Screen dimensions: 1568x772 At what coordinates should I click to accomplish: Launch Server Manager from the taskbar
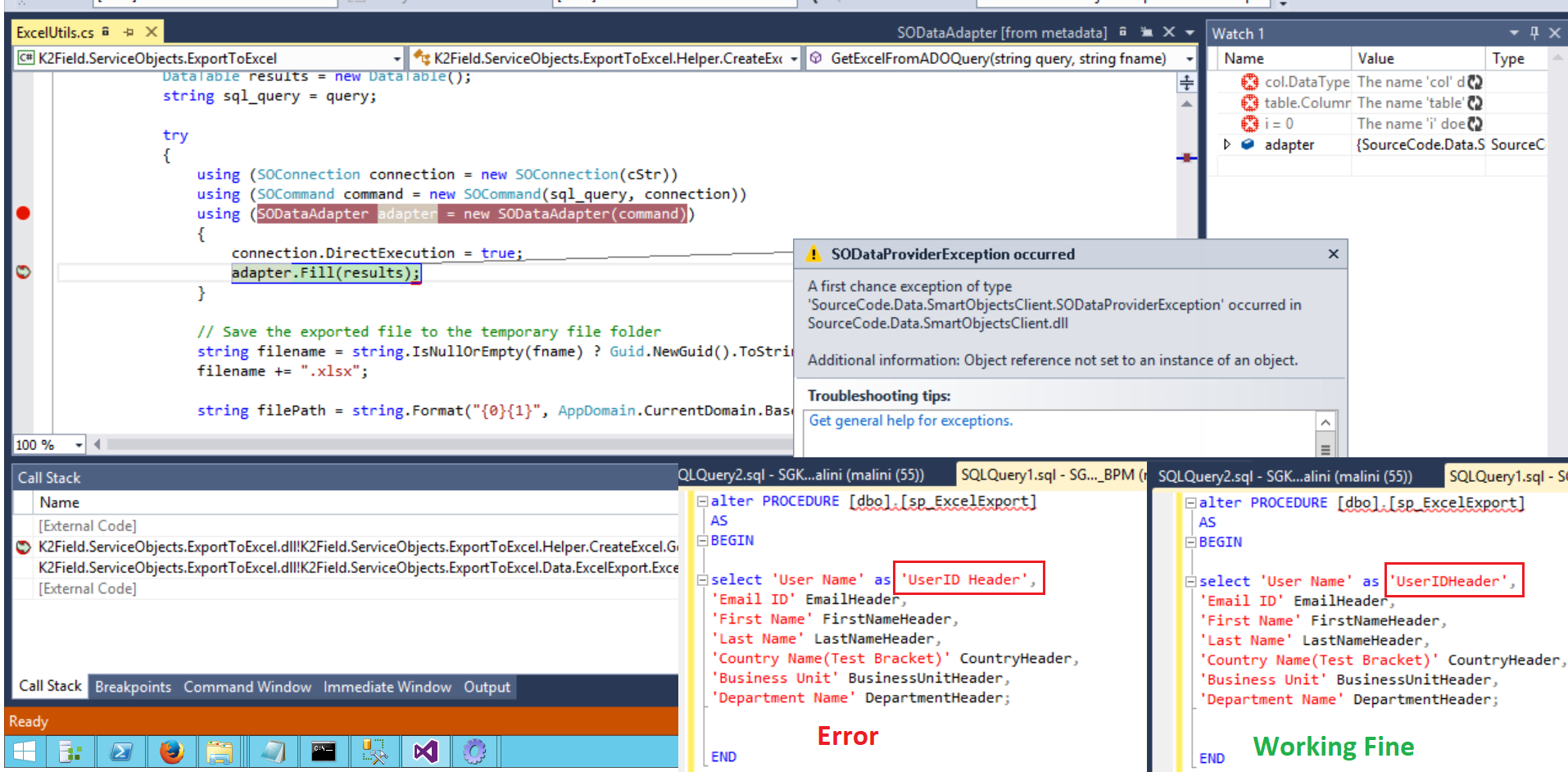(x=70, y=751)
